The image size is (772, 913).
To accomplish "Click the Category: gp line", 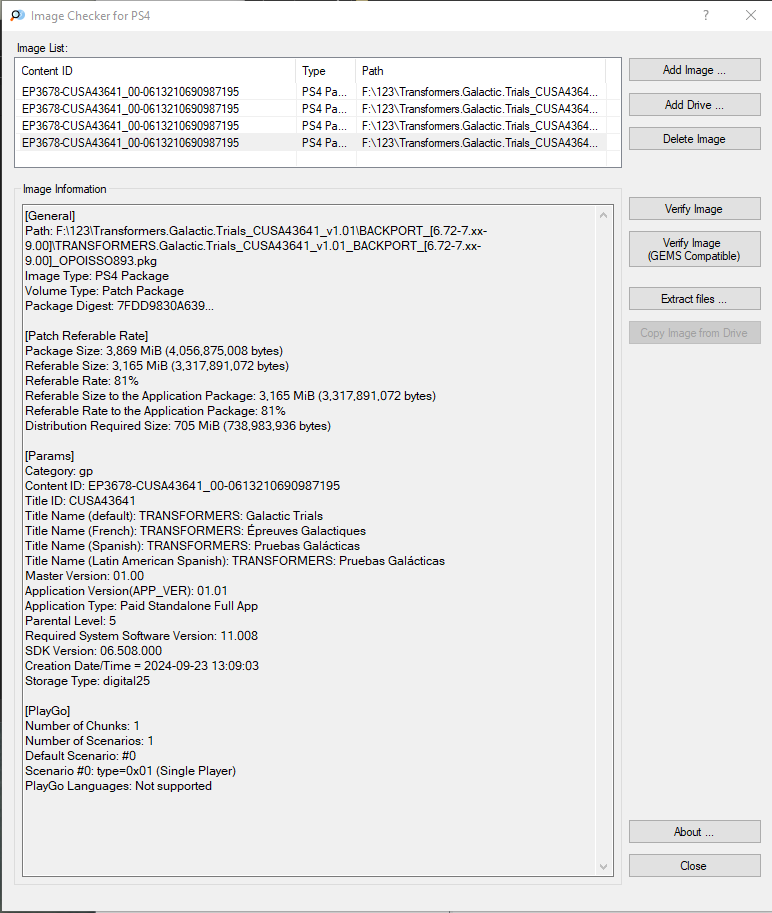I will click(59, 471).
